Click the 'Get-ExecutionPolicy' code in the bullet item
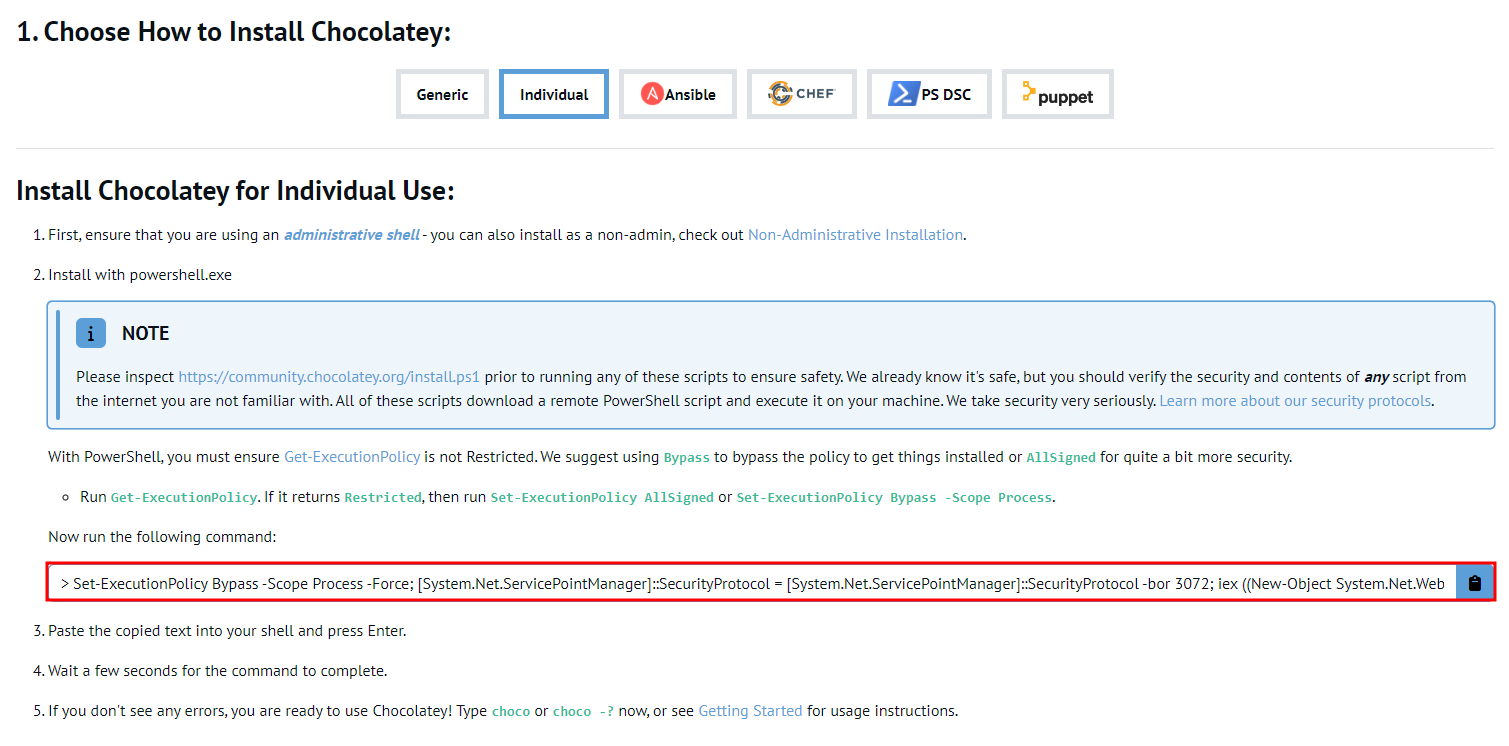Viewport: 1509px width, 746px height. (183, 497)
